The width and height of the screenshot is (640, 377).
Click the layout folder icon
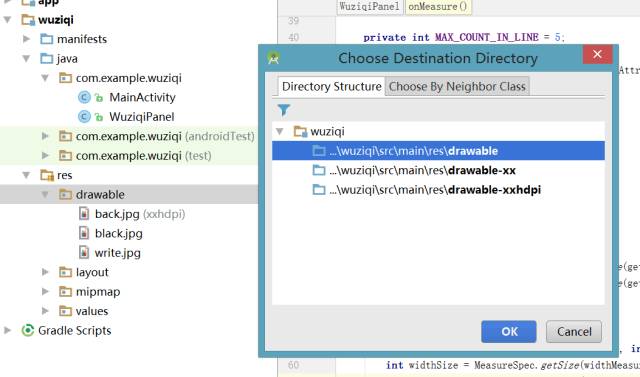pyautogui.click(x=65, y=272)
